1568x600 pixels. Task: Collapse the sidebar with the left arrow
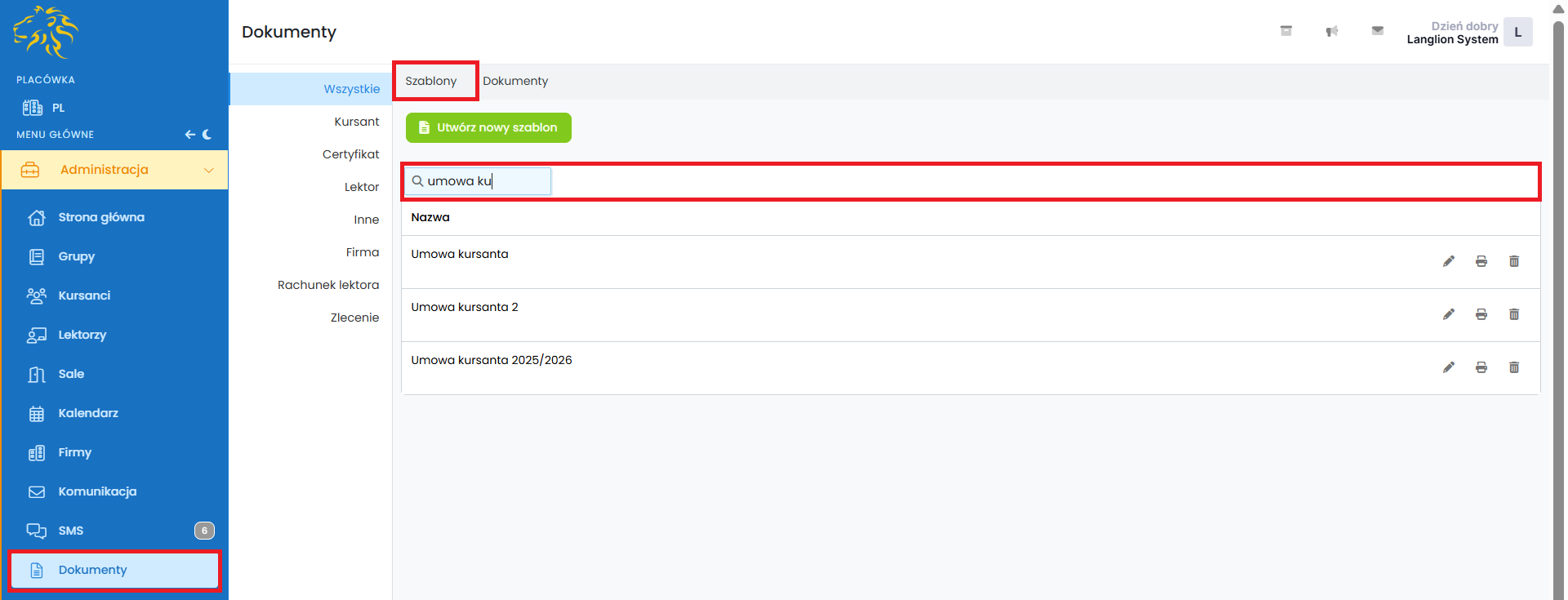189,135
